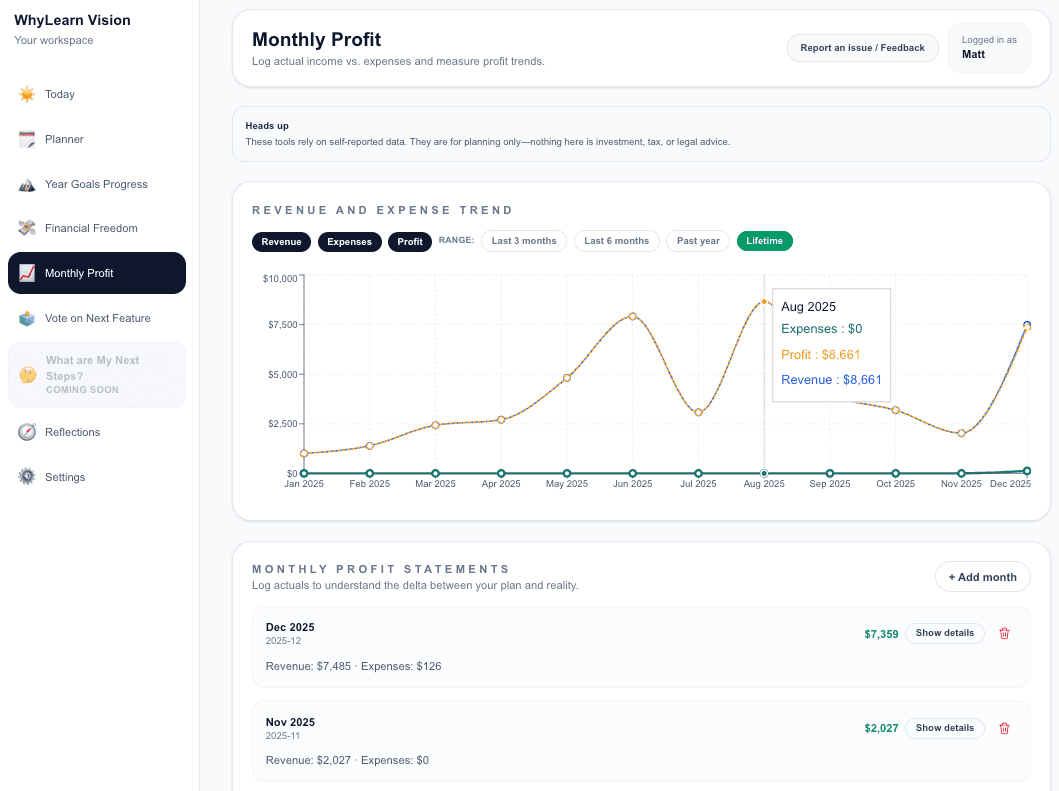Click the Vote on Next Feature icon

coord(27,317)
